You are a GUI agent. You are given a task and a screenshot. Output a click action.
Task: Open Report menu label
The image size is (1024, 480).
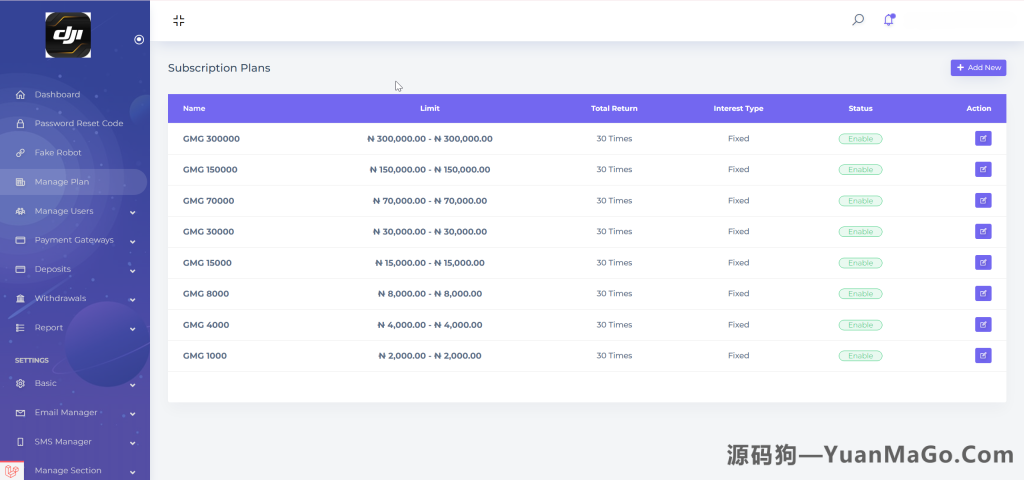49,328
